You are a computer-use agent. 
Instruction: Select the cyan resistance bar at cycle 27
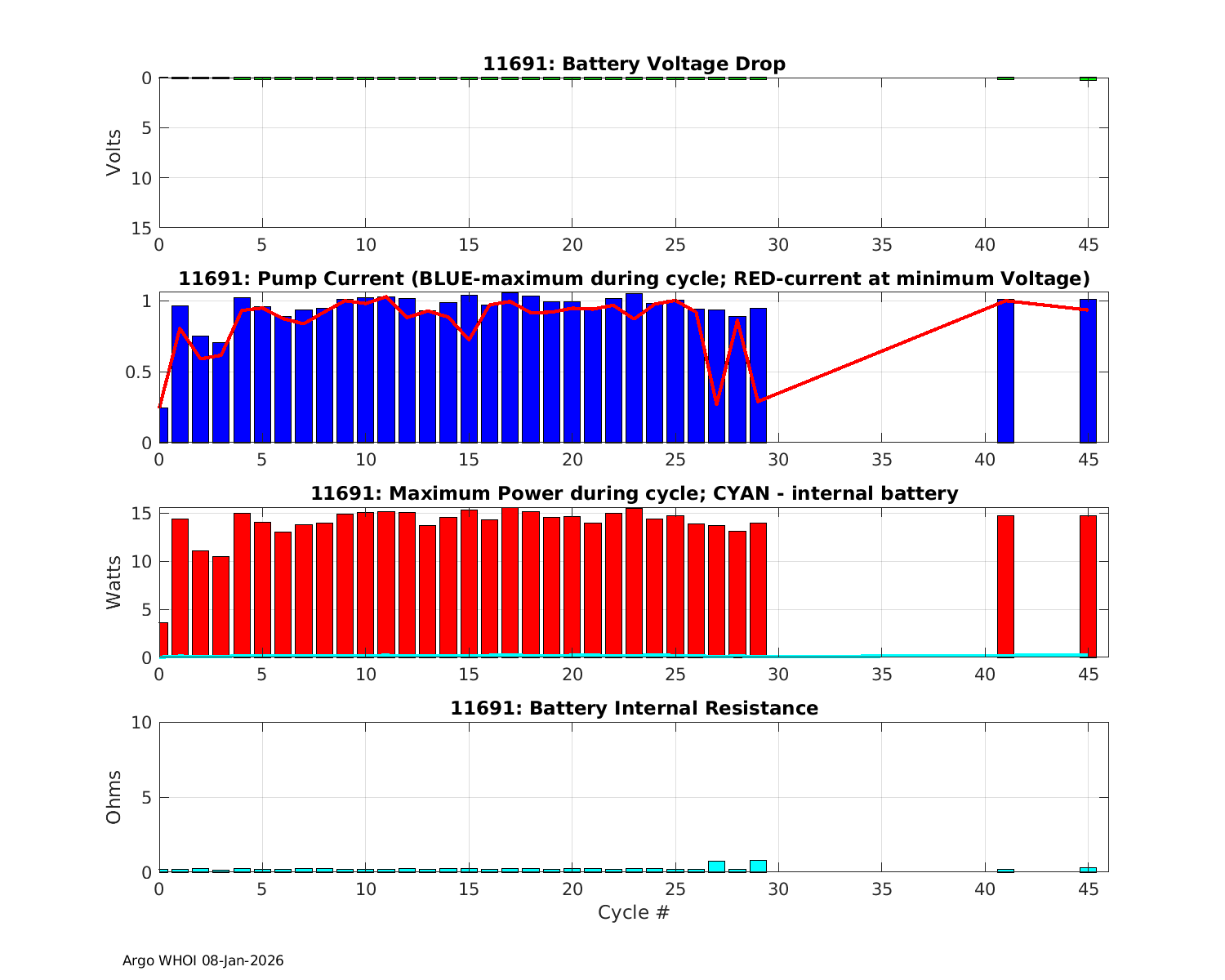pyautogui.click(x=716, y=866)
